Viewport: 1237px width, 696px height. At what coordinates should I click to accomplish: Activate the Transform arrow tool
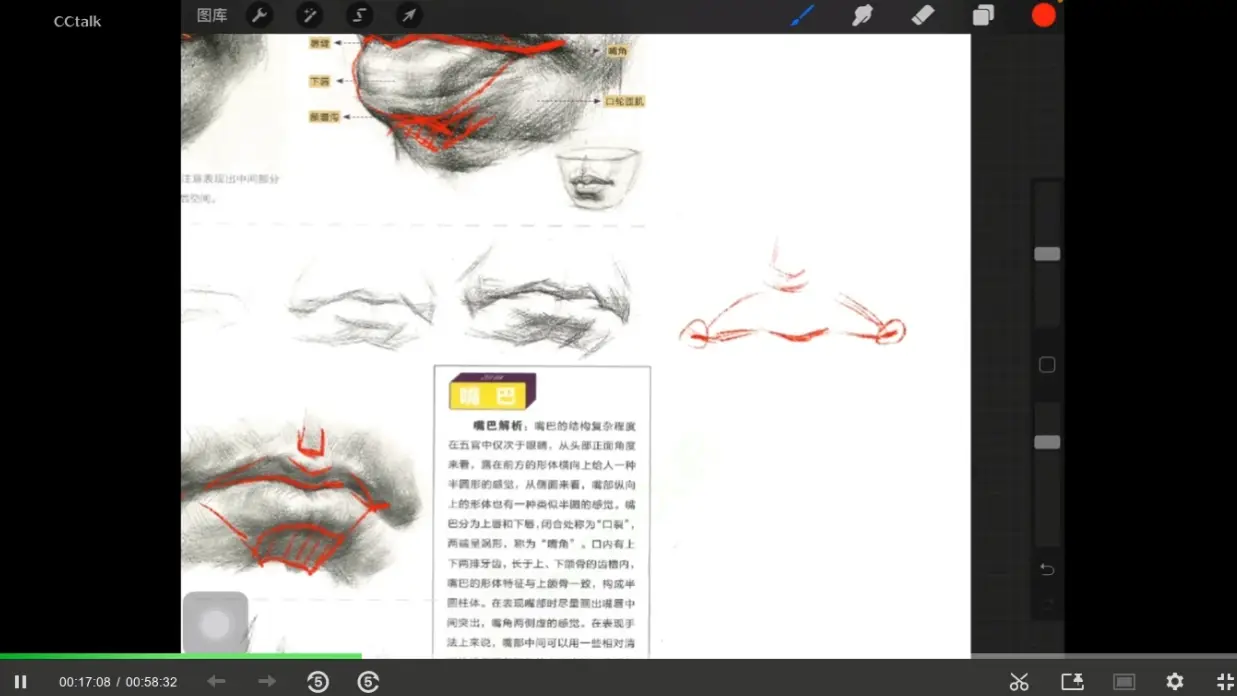pyautogui.click(x=408, y=15)
